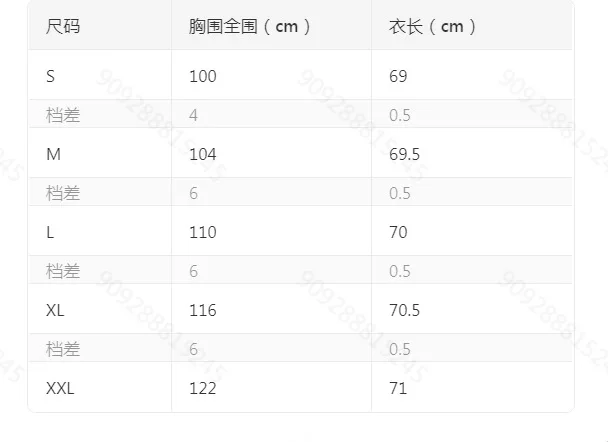Click the length value 69.5
608x442 pixels.
(x=404, y=154)
